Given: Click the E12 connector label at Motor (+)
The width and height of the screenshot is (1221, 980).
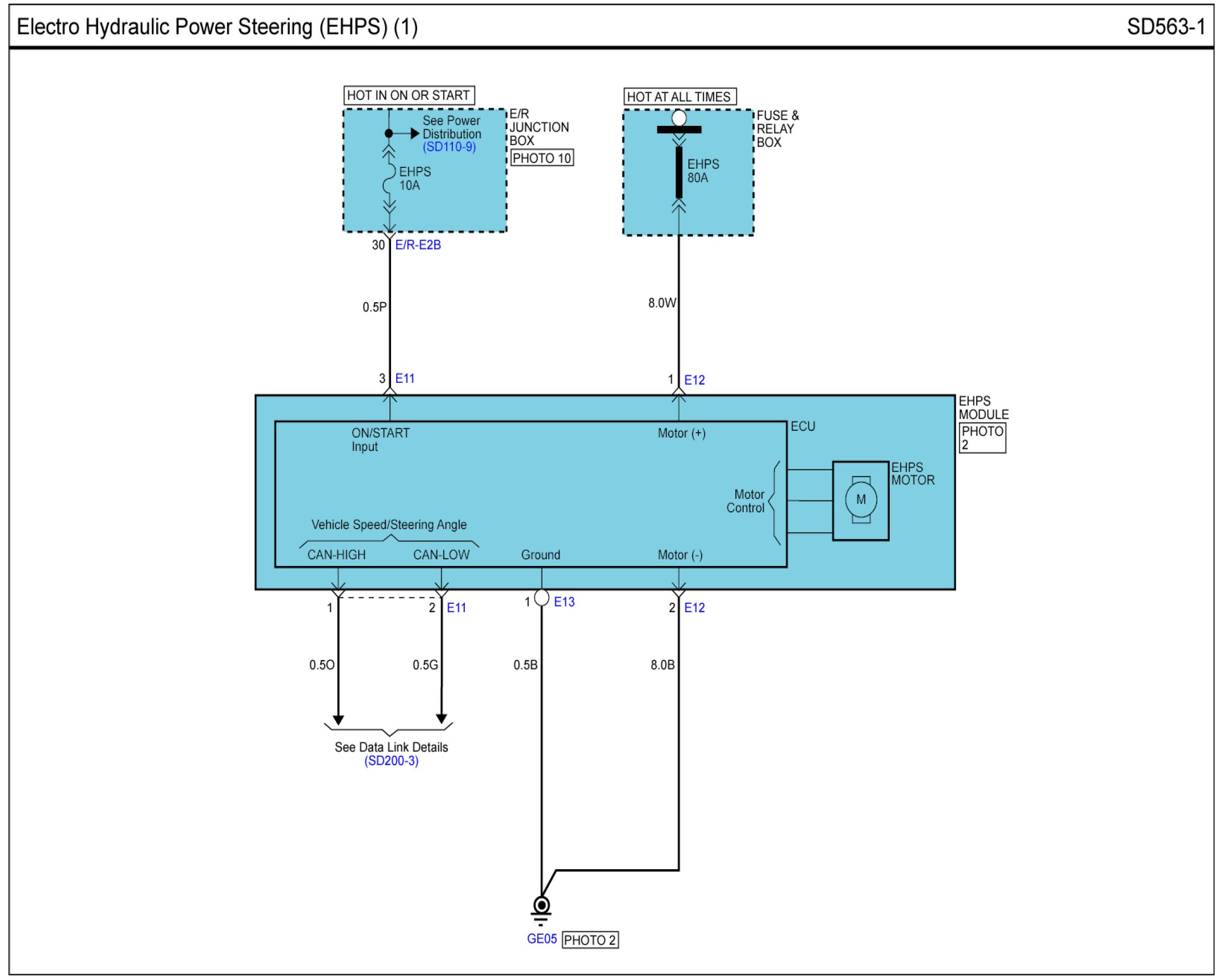Looking at the screenshot, I should [694, 380].
